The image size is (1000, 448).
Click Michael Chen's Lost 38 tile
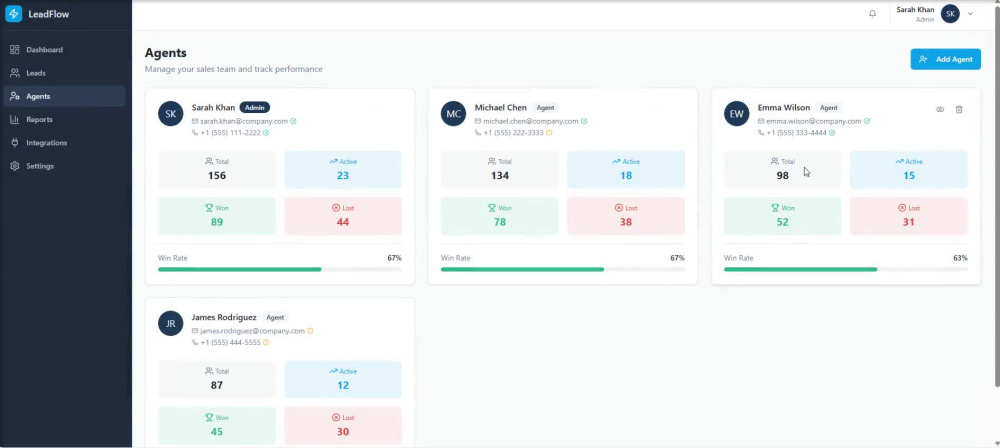626,216
